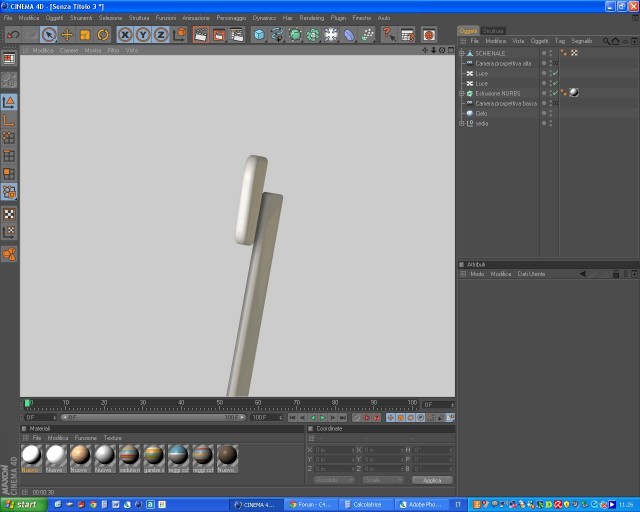
Task: Click the context help question mark icon
Action: click(x=389, y=35)
